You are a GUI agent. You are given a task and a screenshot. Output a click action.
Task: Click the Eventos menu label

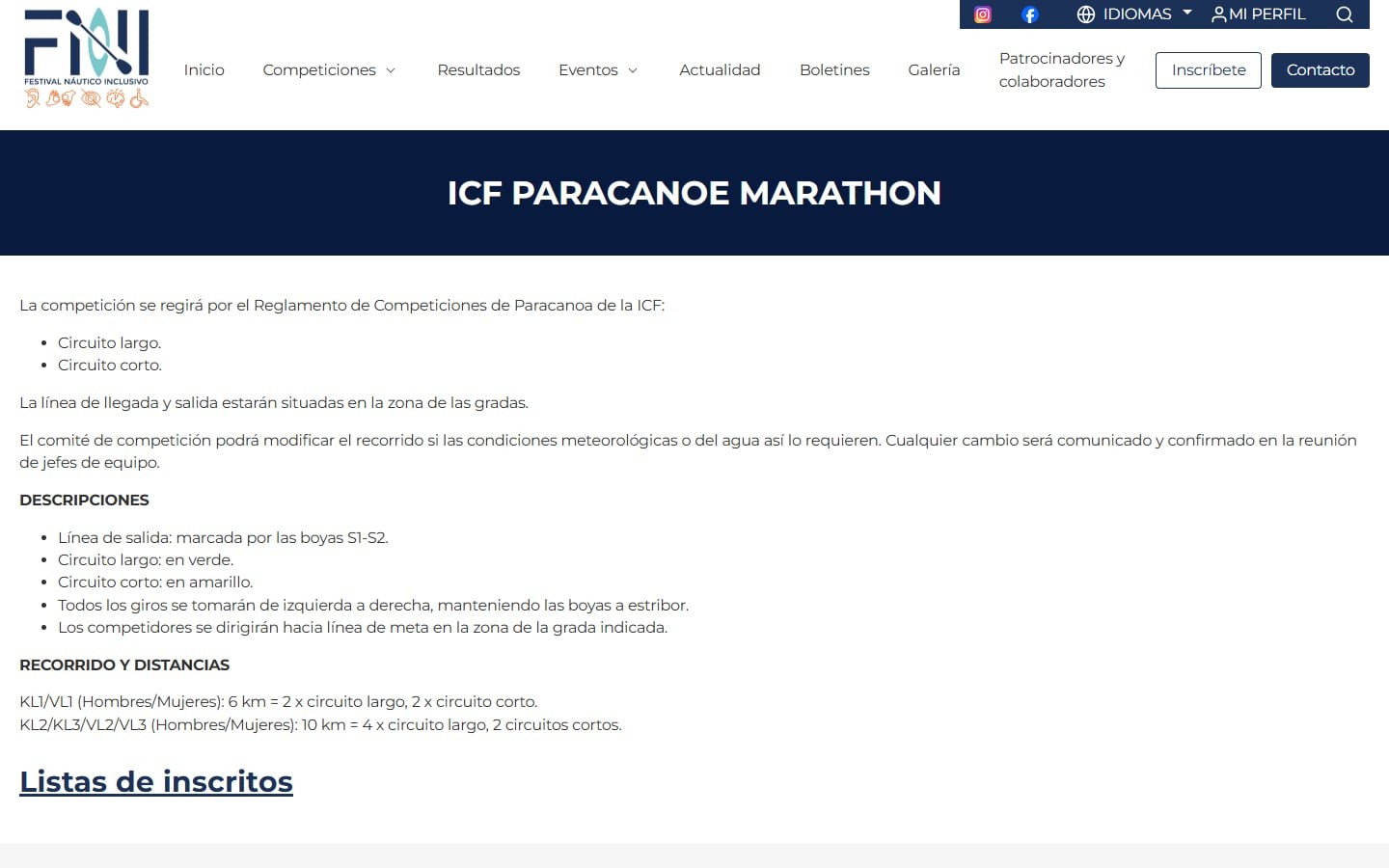click(x=588, y=69)
